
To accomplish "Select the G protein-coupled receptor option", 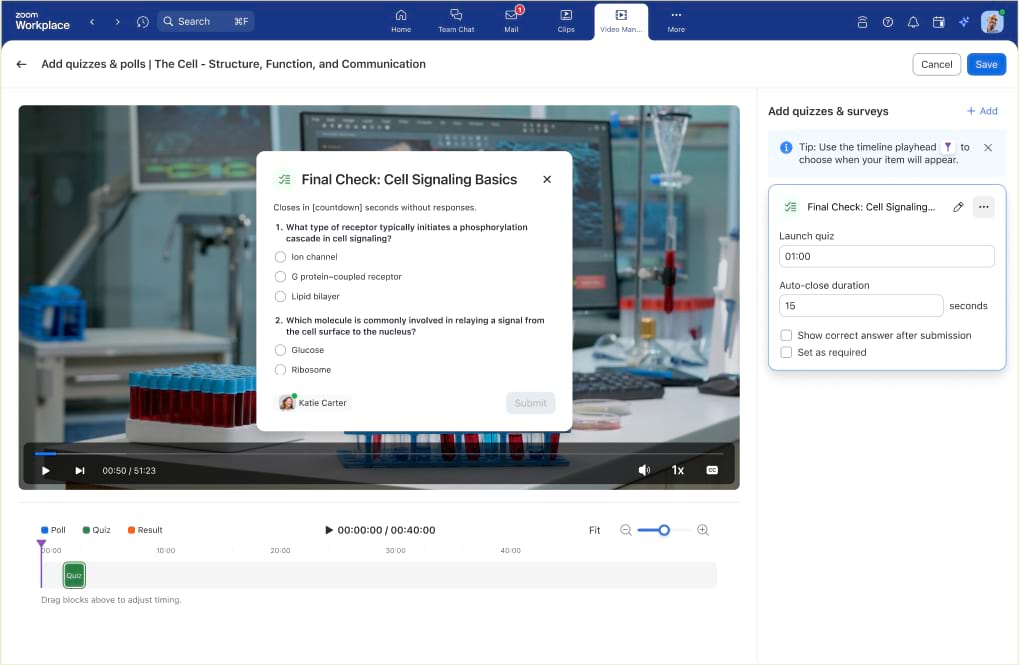I will coord(280,277).
